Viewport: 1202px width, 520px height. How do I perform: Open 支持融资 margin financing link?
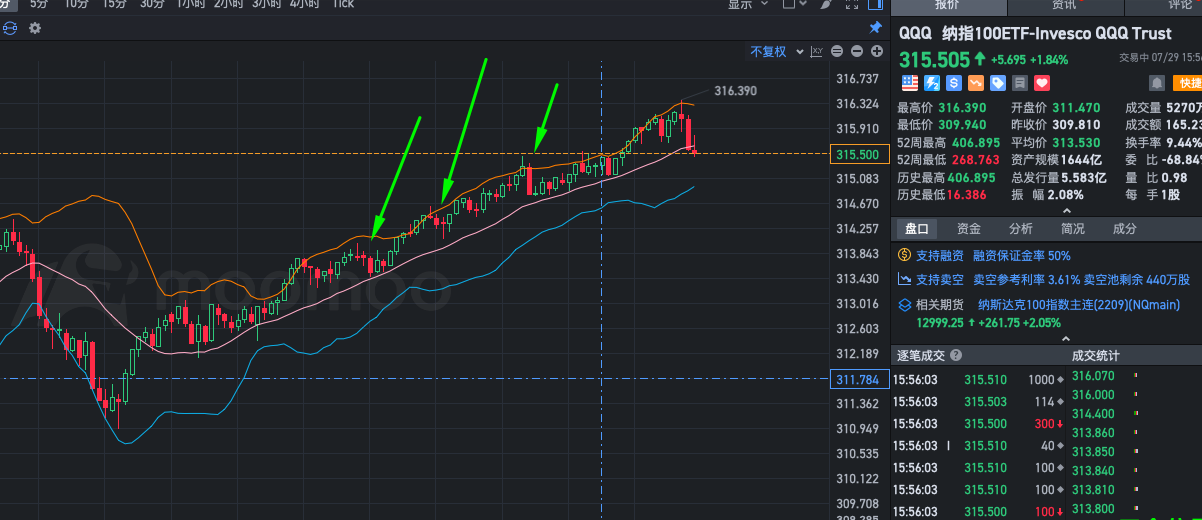(940, 256)
